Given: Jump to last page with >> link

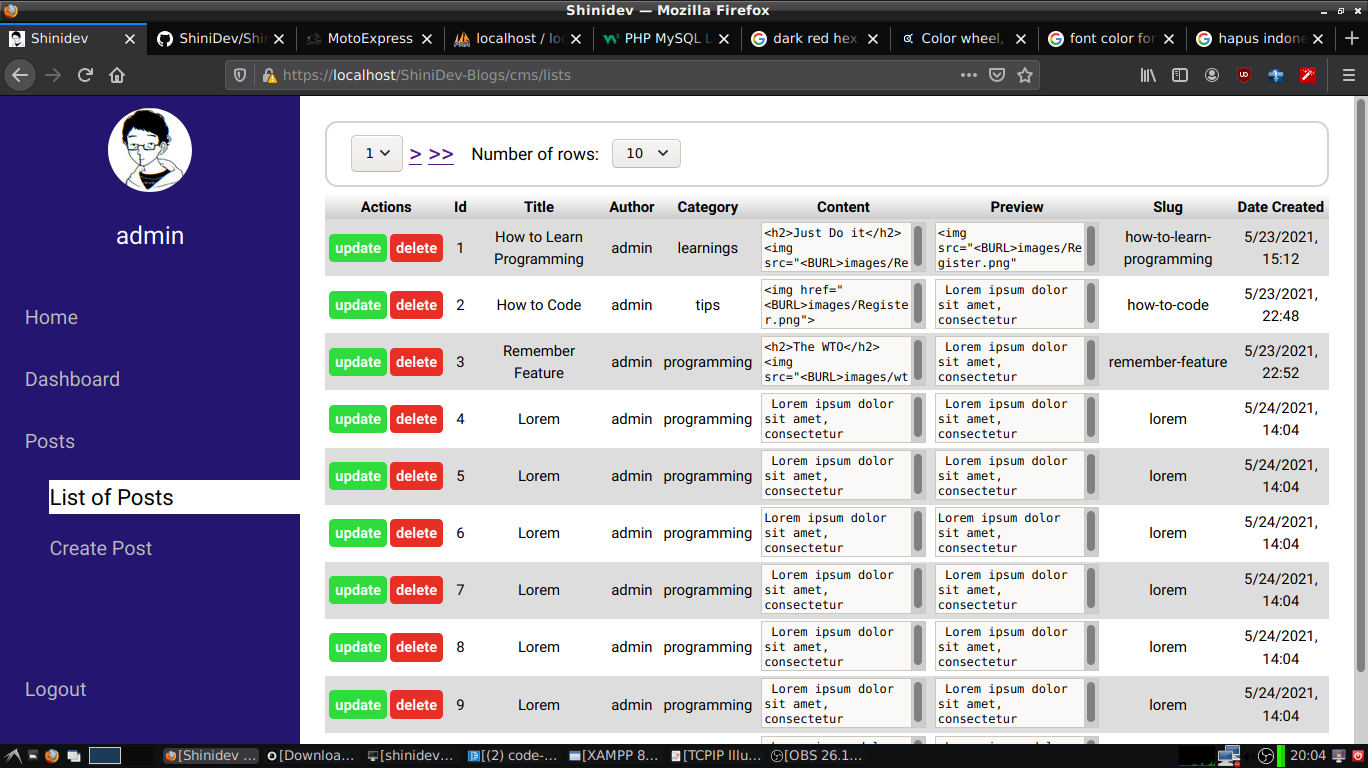Looking at the screenshot, I should pos(441,154).
